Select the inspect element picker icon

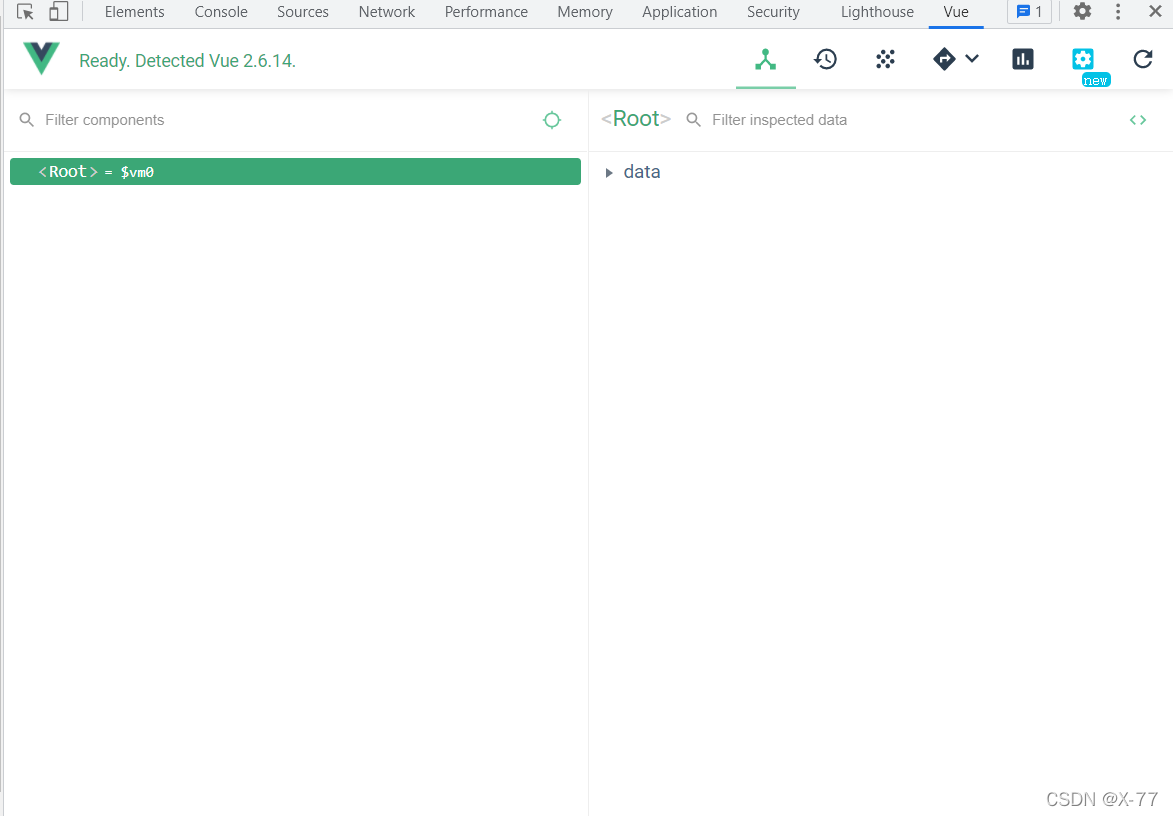(25, 12)
